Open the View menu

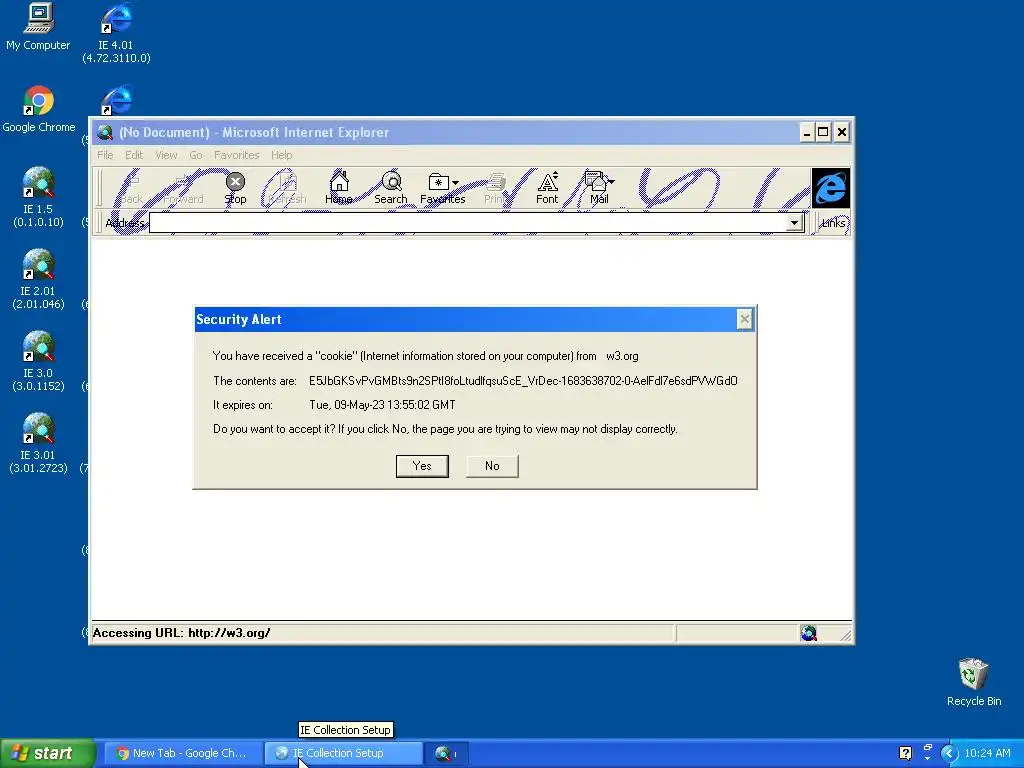tap(166, 155)
